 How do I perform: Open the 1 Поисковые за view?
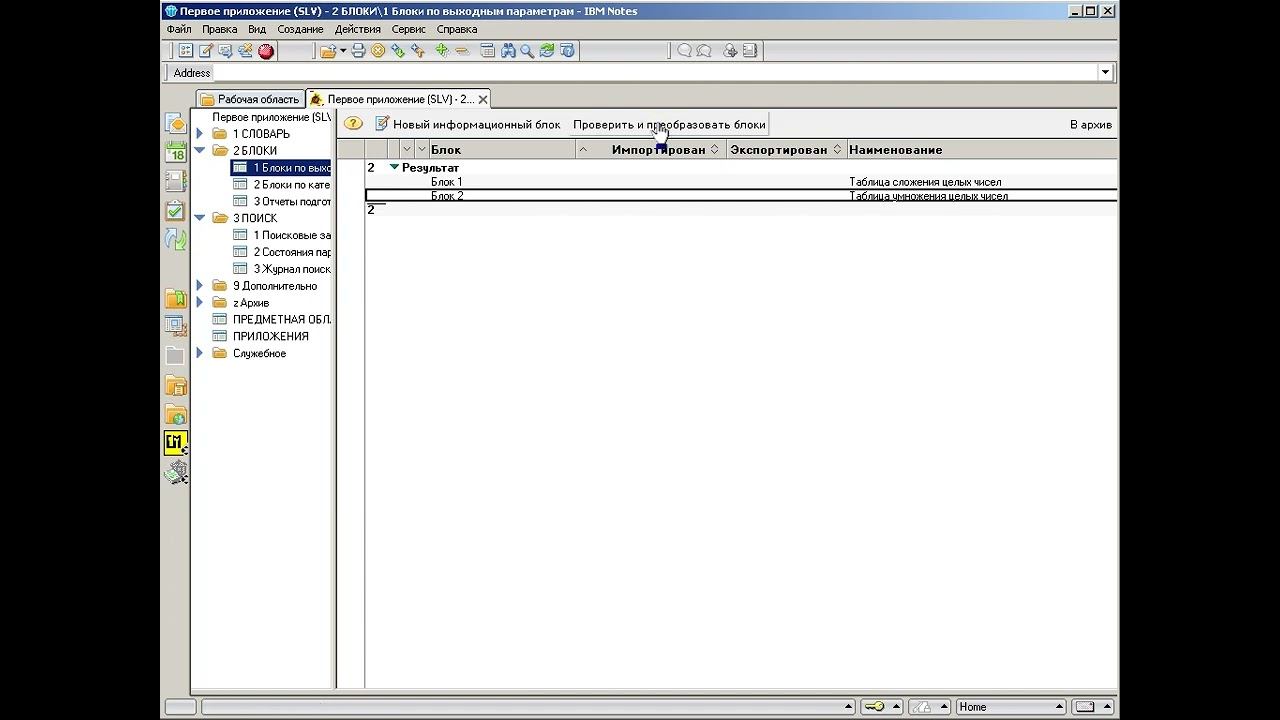tap(281, 235)
